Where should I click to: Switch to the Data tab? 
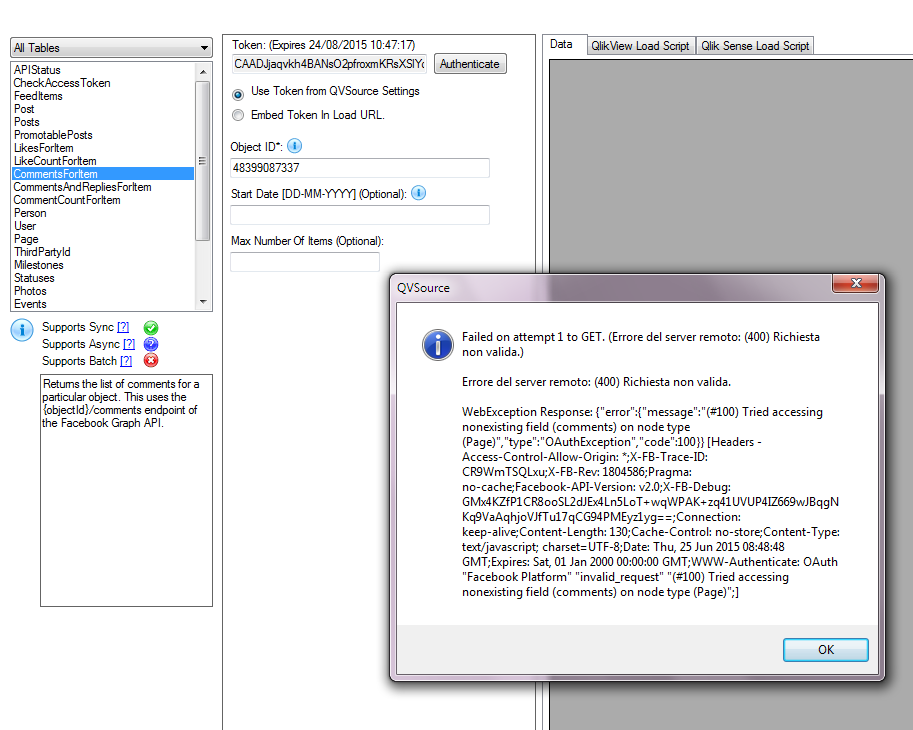[561, 44]
